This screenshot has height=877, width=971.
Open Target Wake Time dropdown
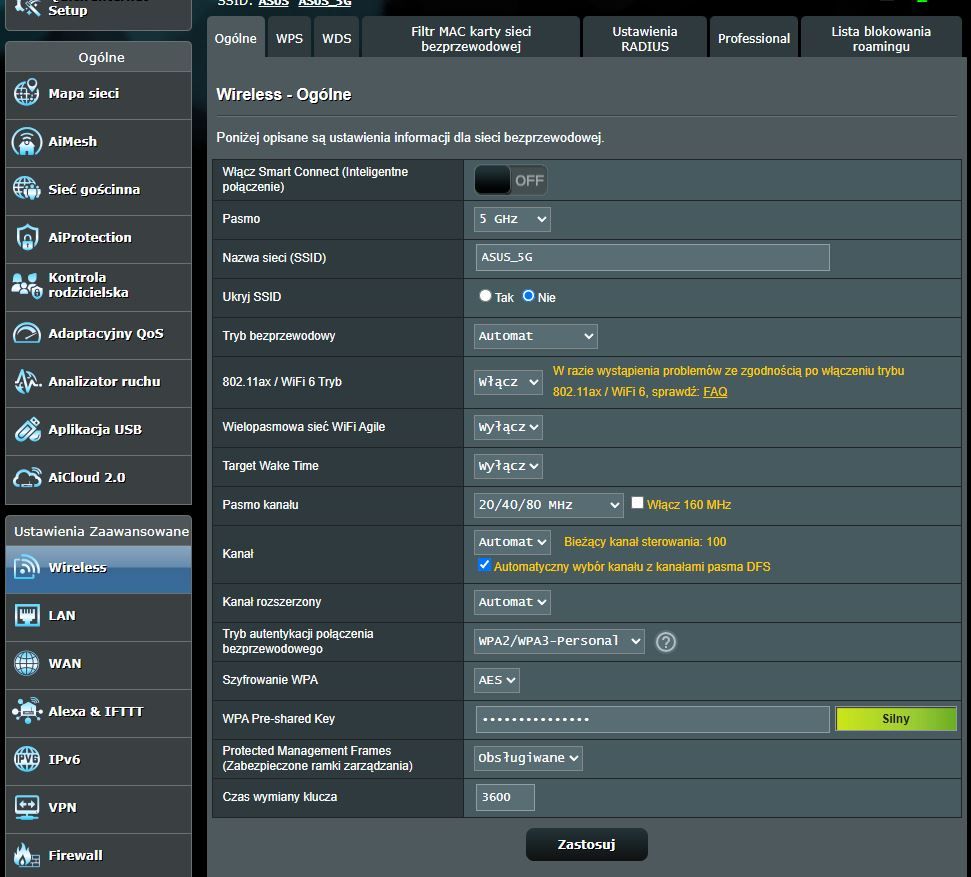coord(508,466)
